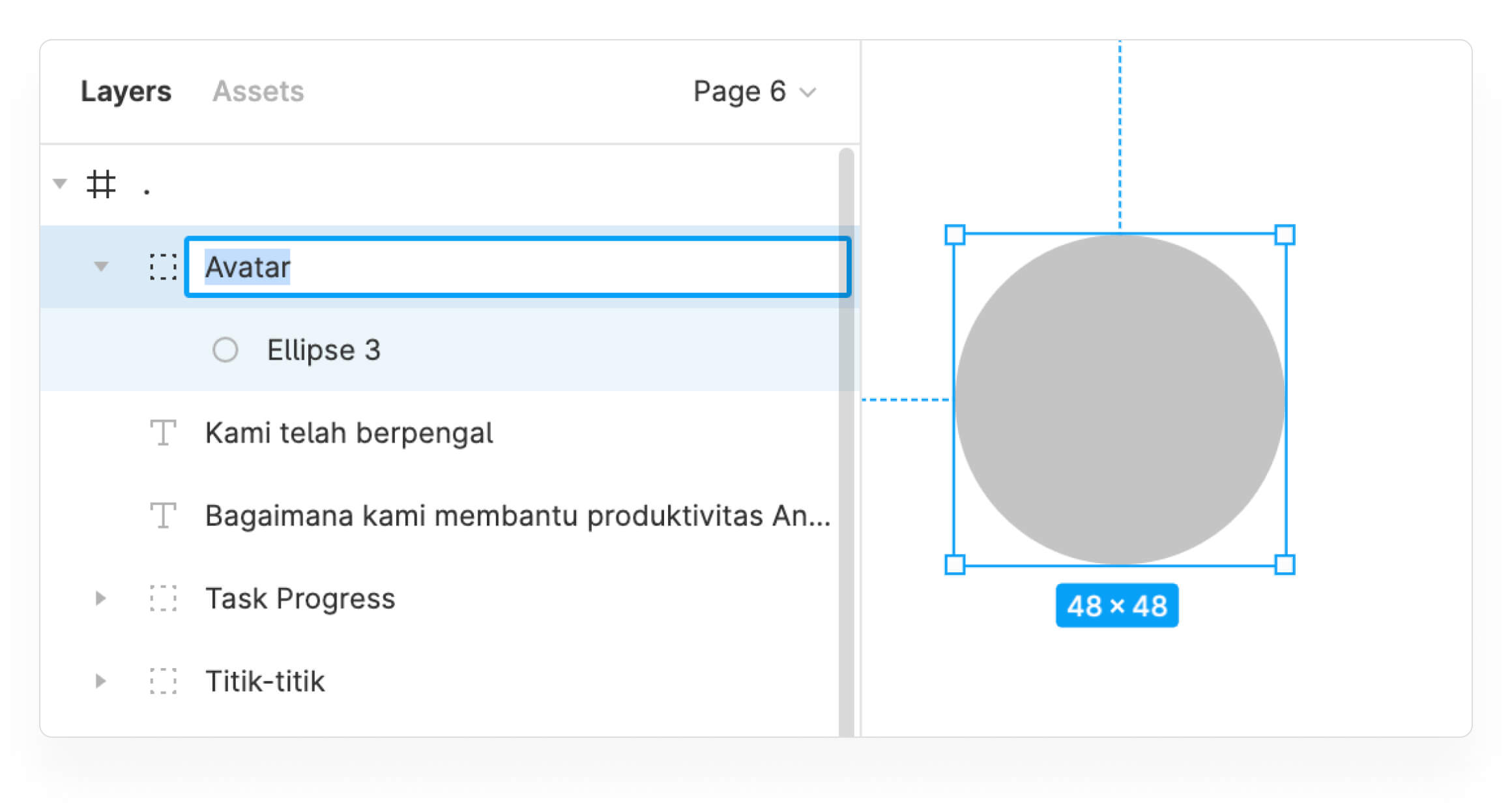Click the group icon beside Avatar

click(162, 267)
